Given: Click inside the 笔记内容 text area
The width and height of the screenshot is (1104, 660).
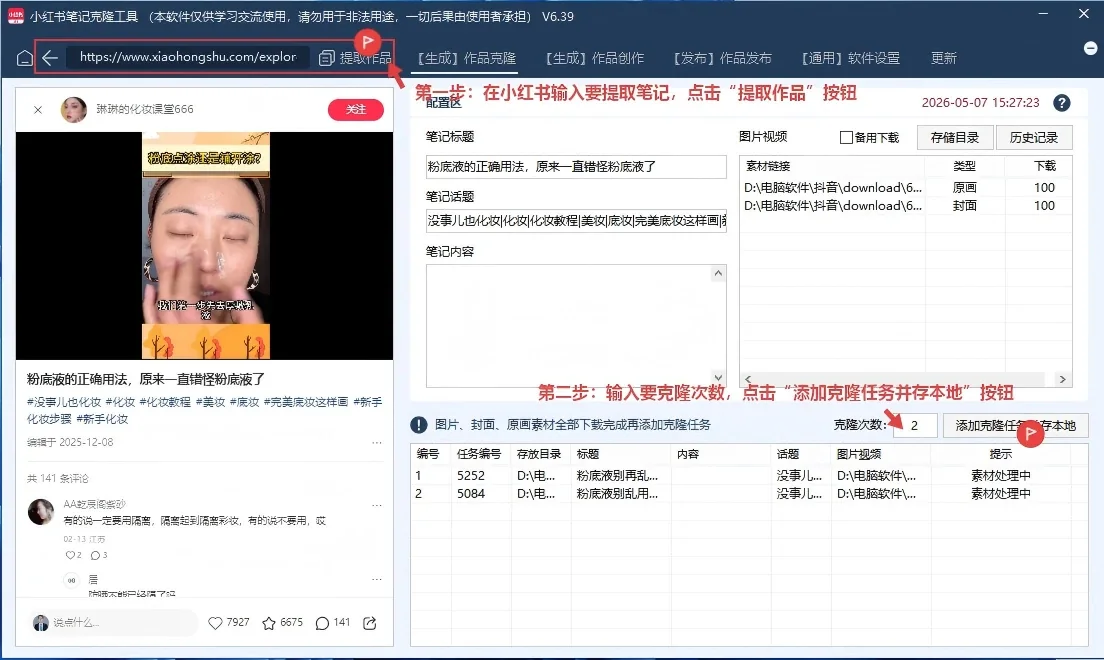Looking at the screenshot, I should pos(576,326).
